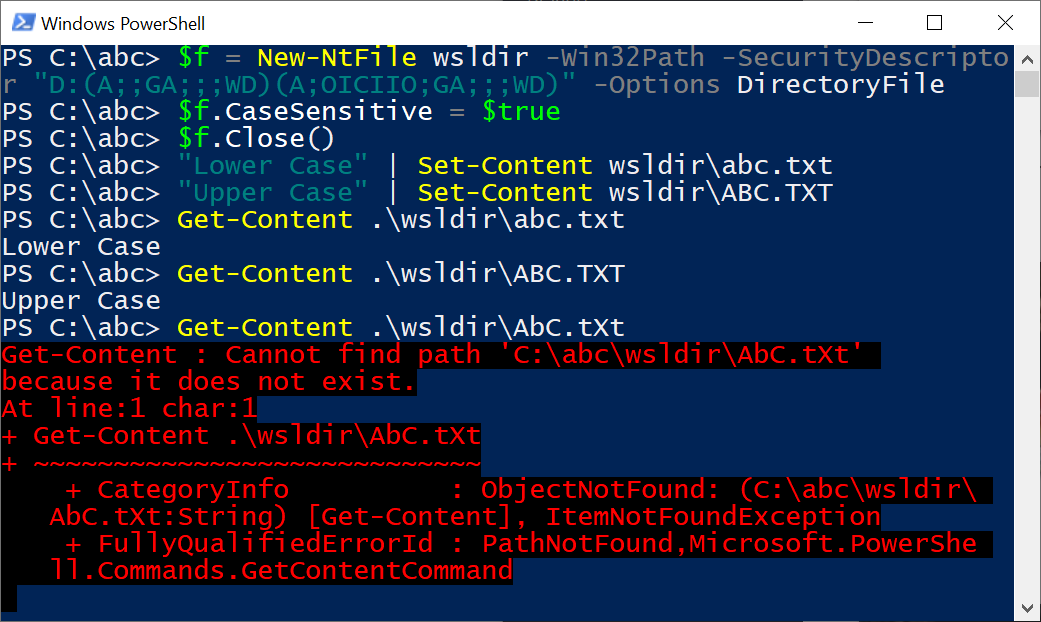1041x622 pixels.
Task: Click the Get-Content .\wsldir\AbC.tXt command
Action: [400, 328]
